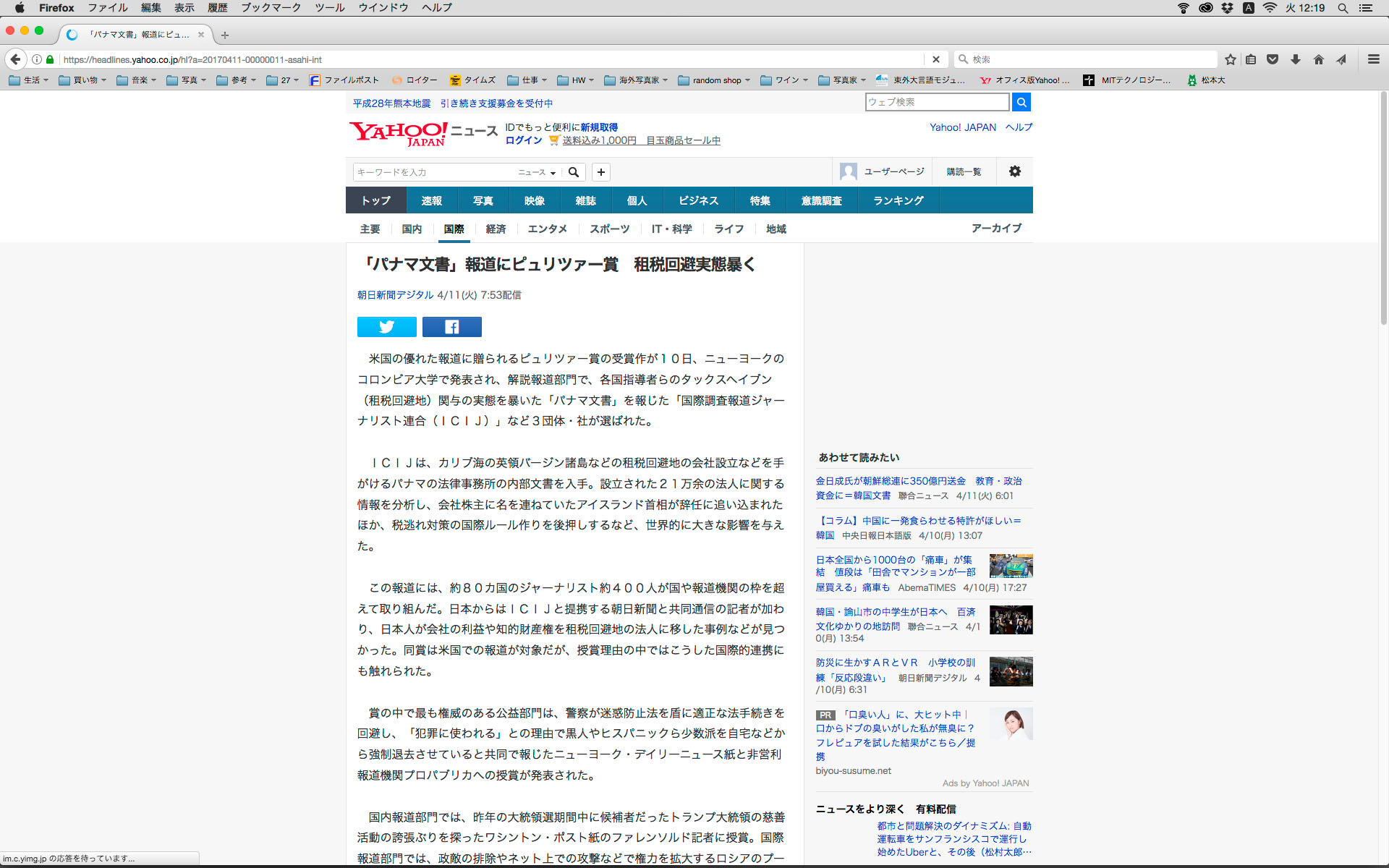Share article via Twitter button

pyautogui.click(x=386, y=327)
